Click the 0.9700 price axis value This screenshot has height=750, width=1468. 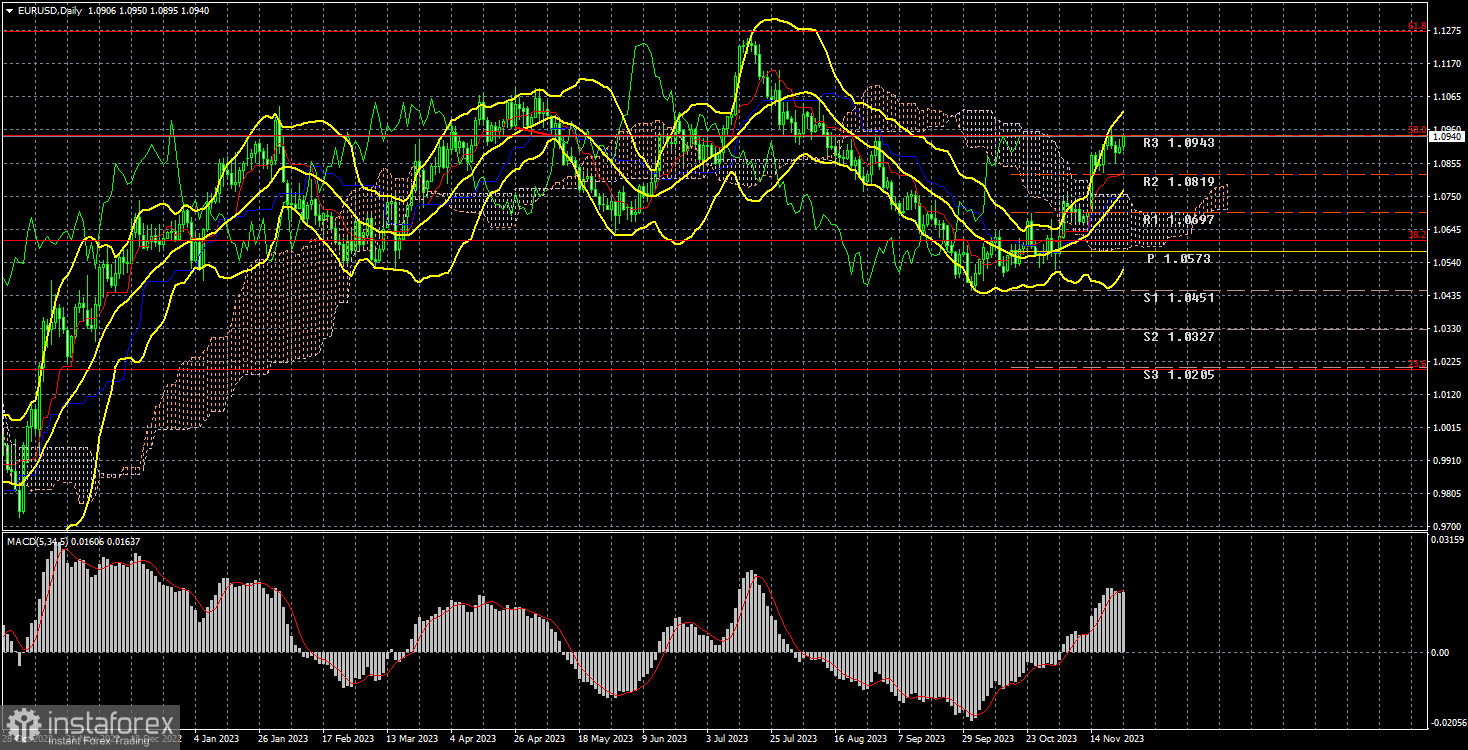pos(1446,526)
